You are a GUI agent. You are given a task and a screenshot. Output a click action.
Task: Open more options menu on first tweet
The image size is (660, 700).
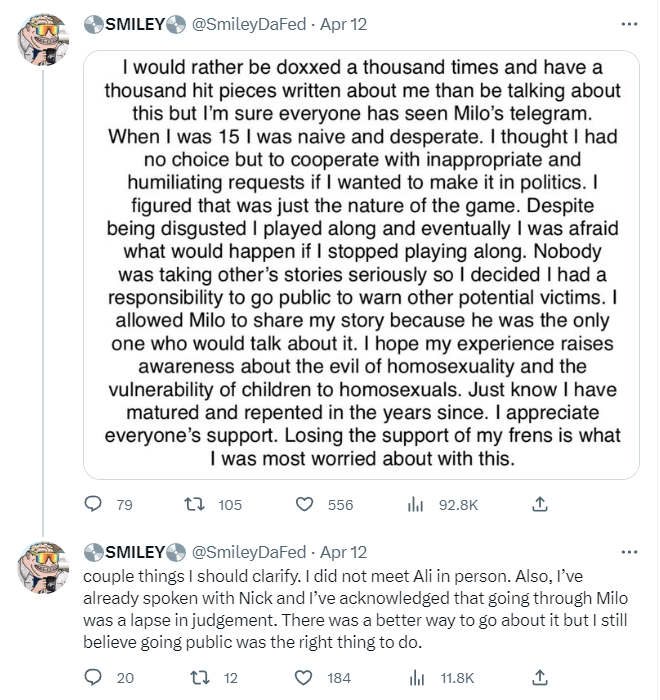(x=629, y=24)
